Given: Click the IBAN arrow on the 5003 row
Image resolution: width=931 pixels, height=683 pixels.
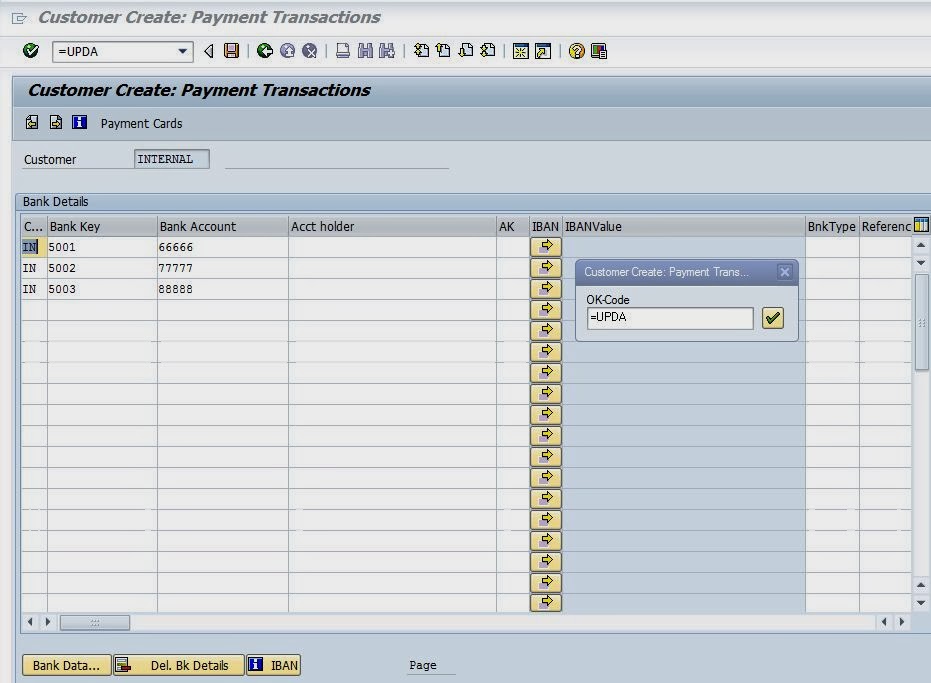Looking at the screenshot, I should [544, 288].
